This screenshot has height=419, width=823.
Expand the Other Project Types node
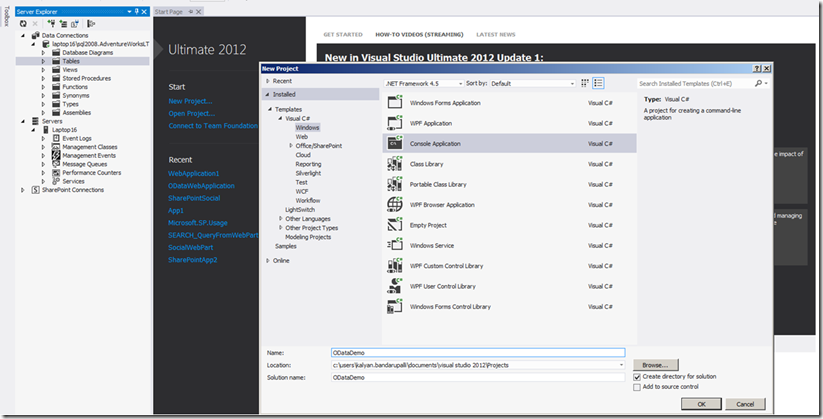click(281, 228)
